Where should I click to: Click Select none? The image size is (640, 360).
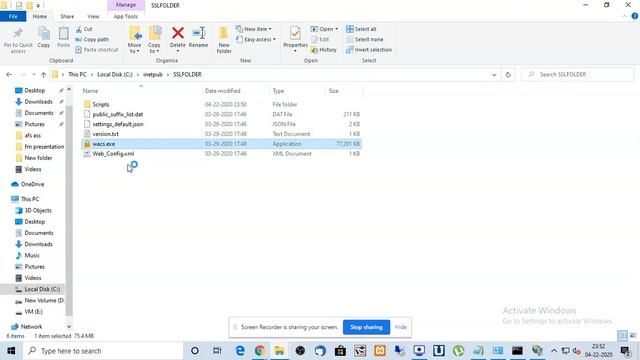pos(364,40)
